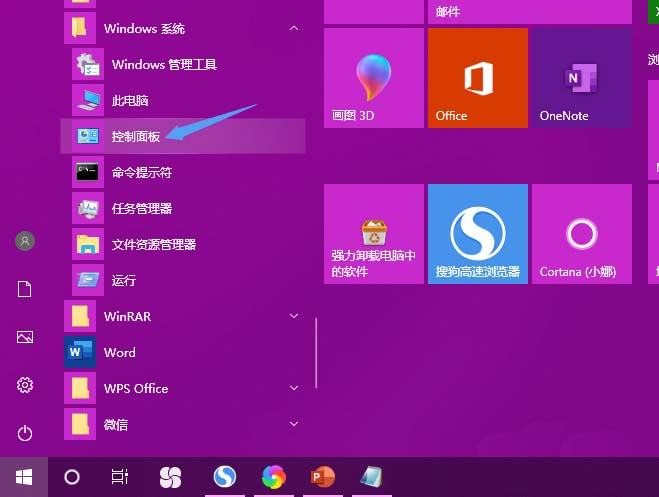Expand the 微信 folder chevron

tap(294, 424)
